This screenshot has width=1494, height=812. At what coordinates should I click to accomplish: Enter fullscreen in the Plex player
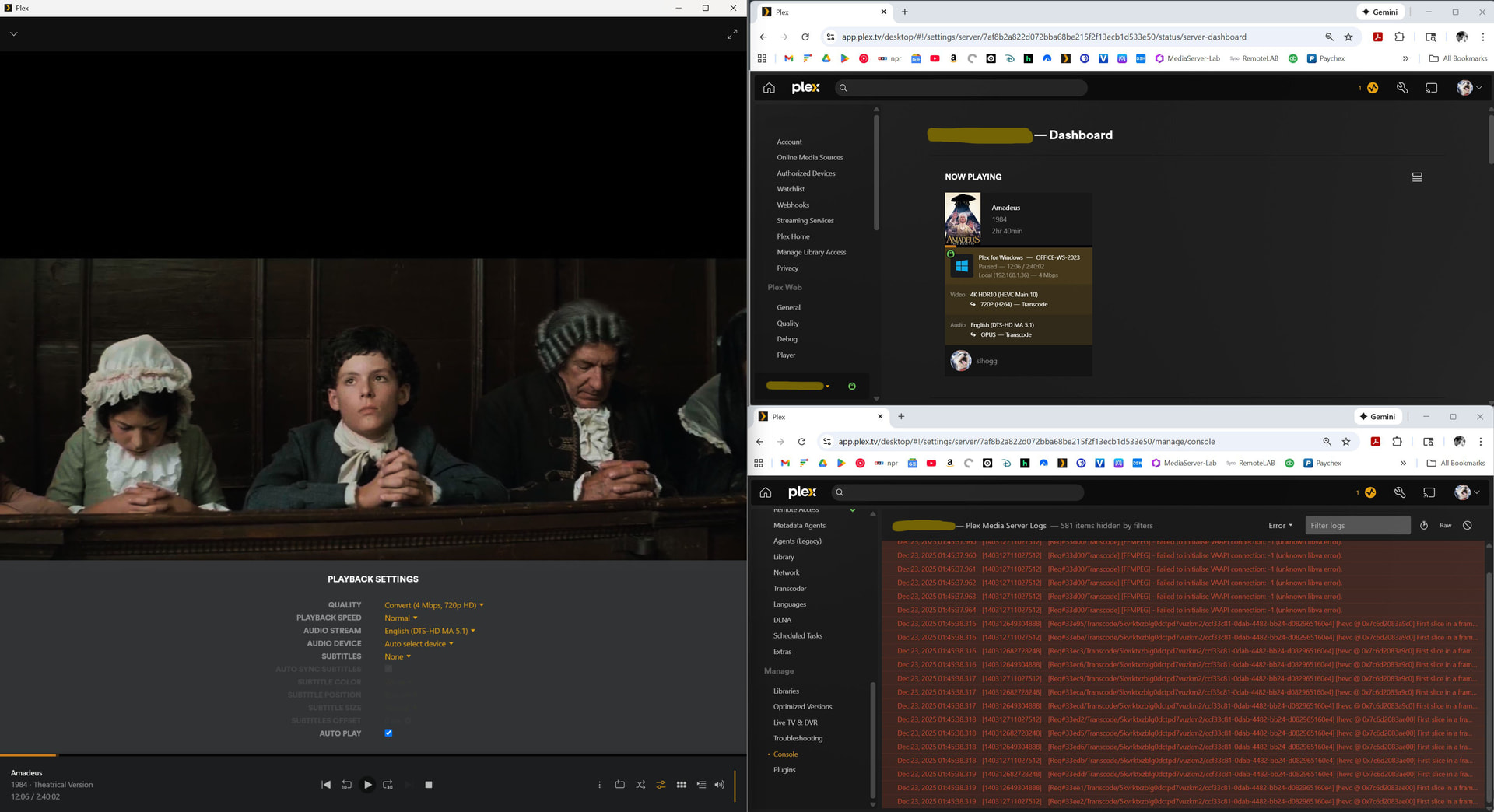(x=732, y=34)
